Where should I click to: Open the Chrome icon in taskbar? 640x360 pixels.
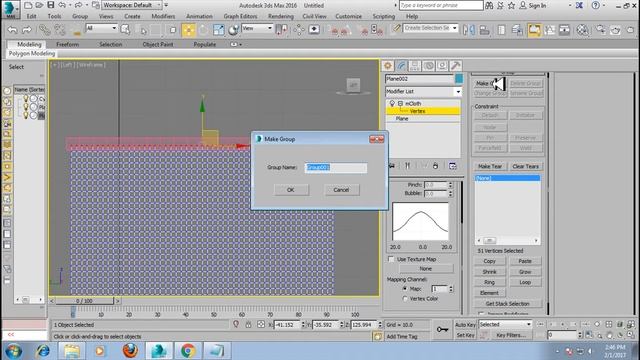188,351
